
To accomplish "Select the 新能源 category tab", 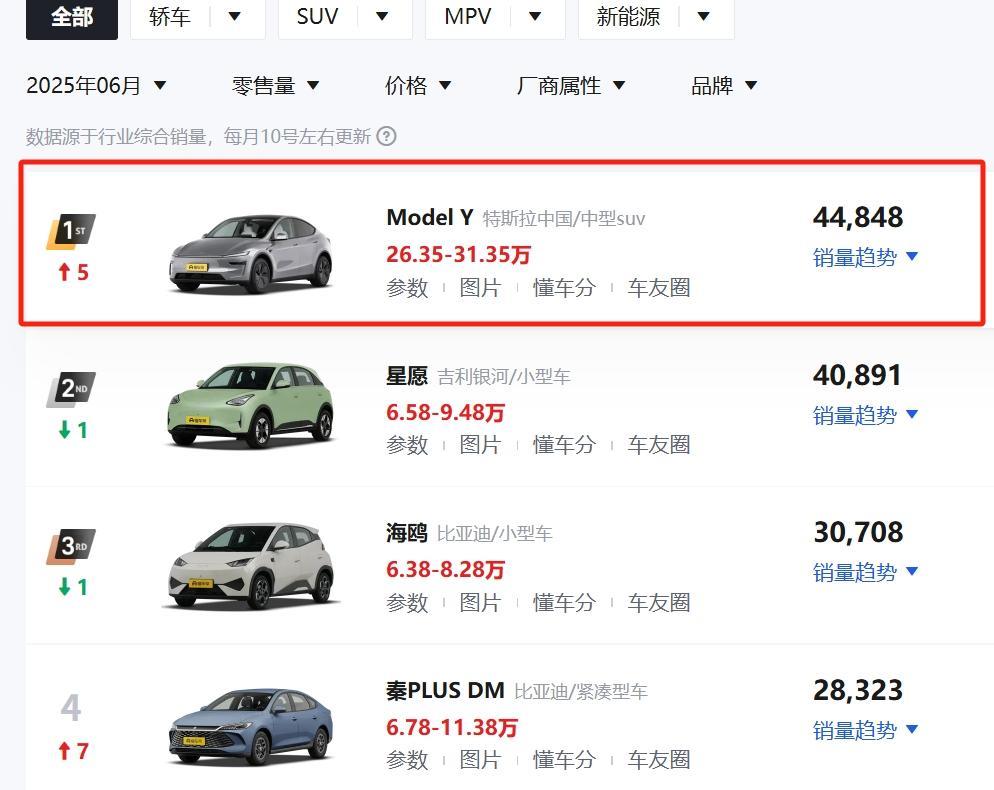I will point(628,17).
